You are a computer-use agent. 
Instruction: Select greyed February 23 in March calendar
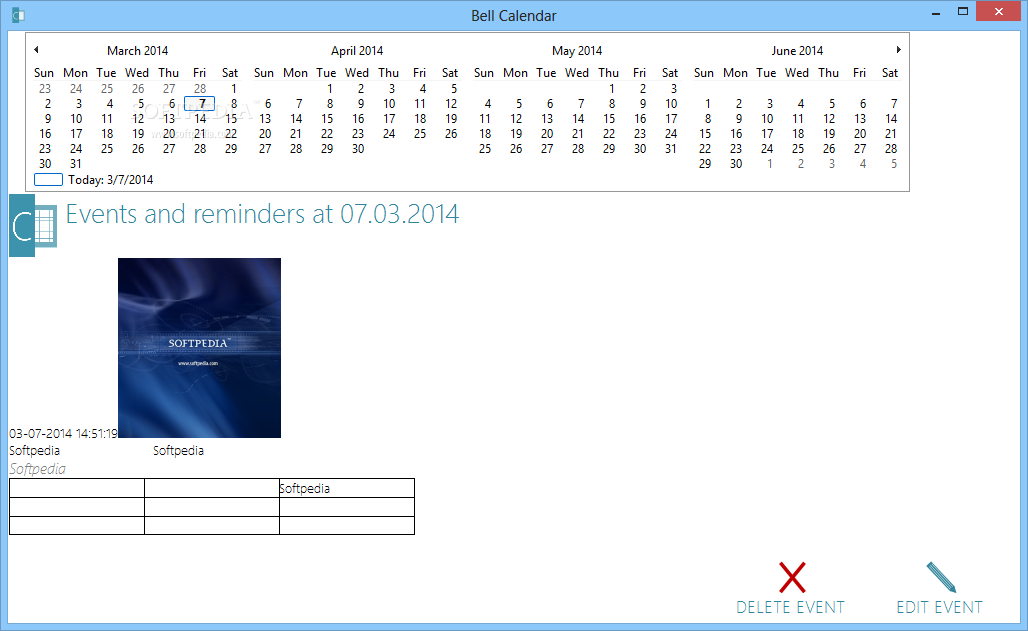45,89
